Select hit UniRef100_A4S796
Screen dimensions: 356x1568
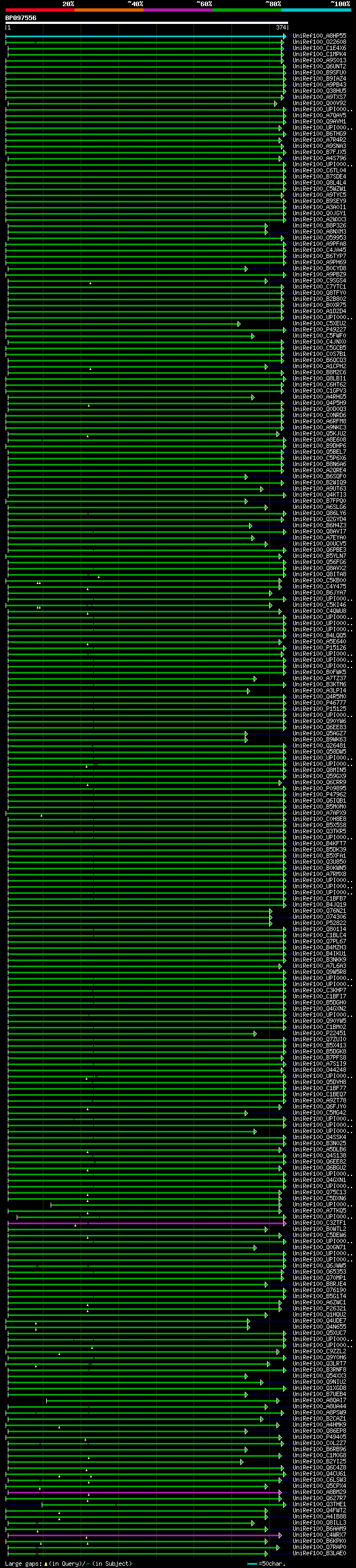coord(319,159)
